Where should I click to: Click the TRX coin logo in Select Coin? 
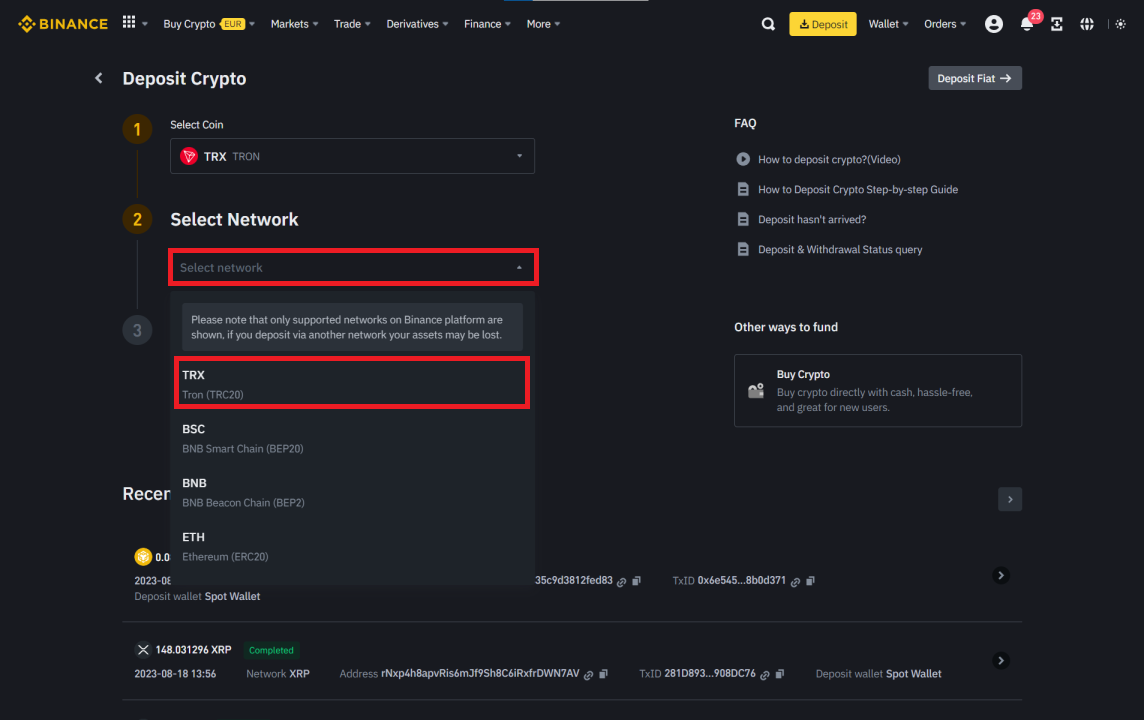(x=189, y=156)
